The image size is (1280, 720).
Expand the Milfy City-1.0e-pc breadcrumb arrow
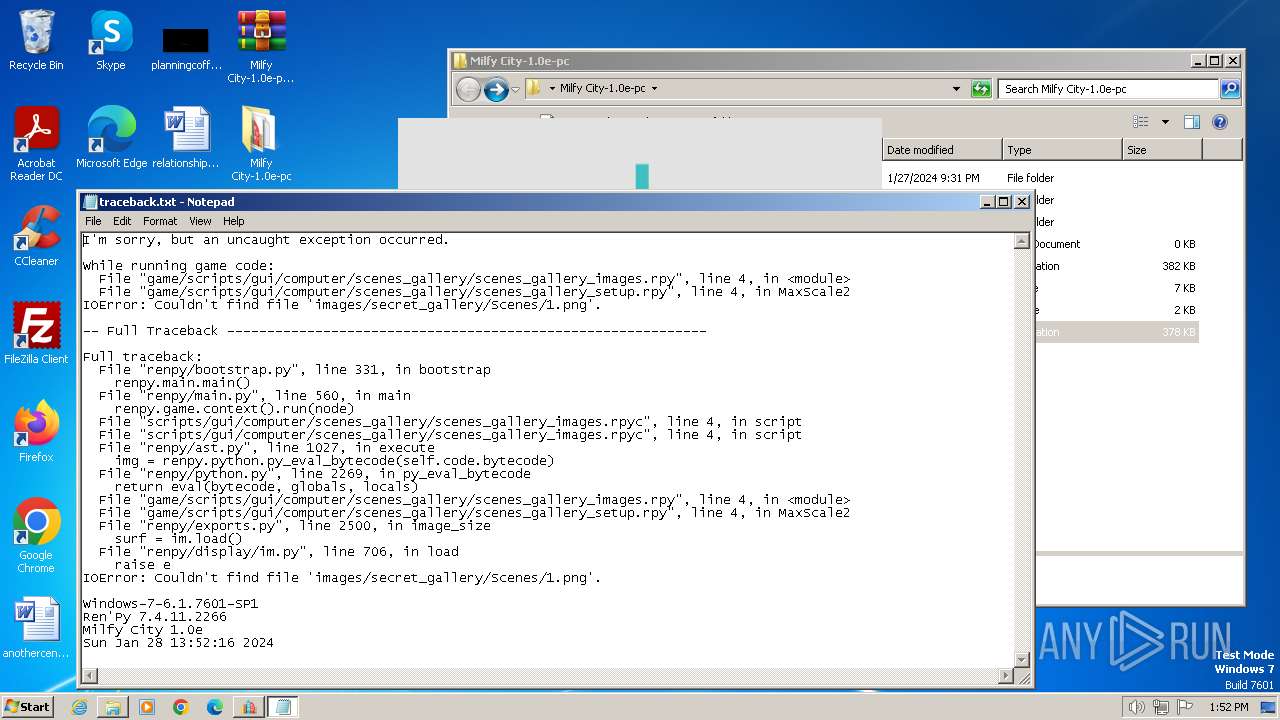[654, 88]
